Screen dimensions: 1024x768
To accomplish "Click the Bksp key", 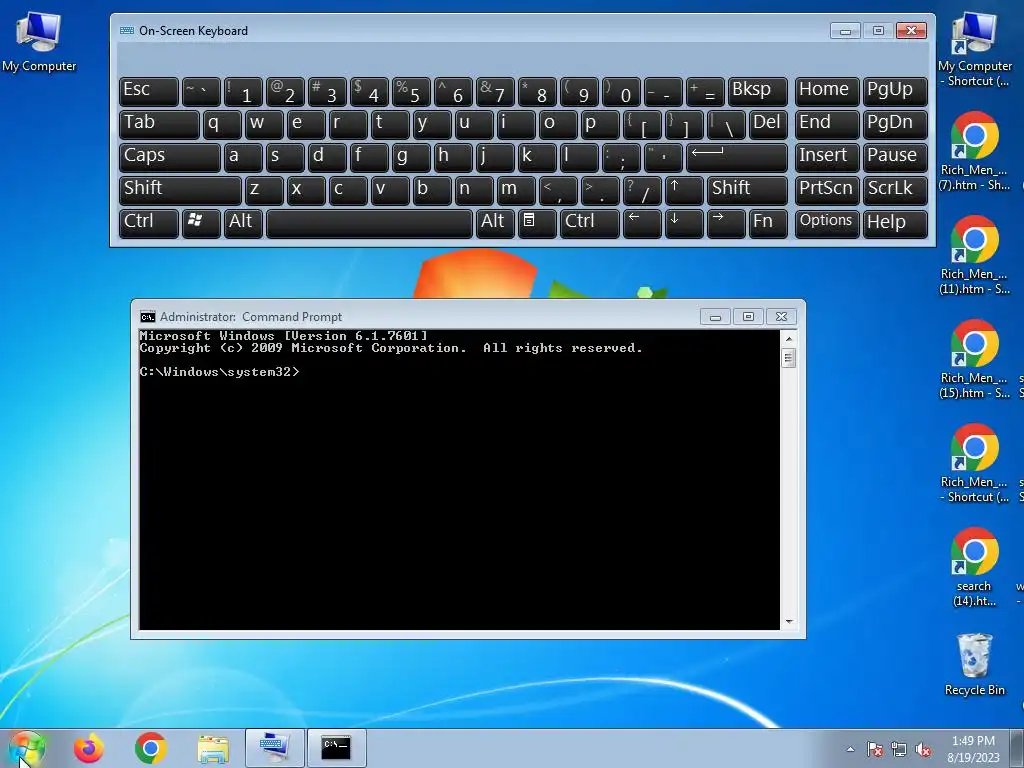I will point(758,91).
